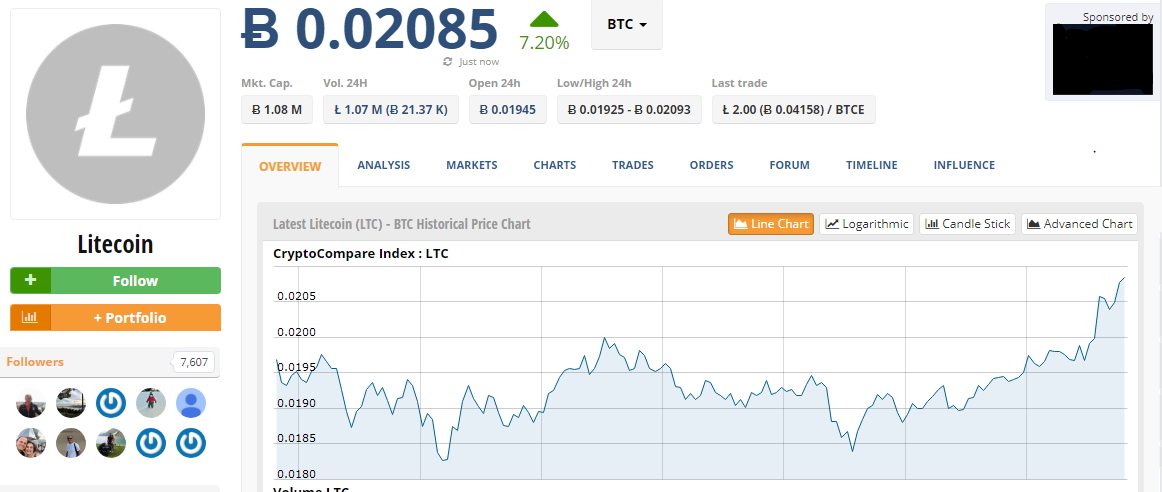This screenshot has width=1162, height=492.
Task: Click the 7,607 follower count badge
Action: (194, 362)
